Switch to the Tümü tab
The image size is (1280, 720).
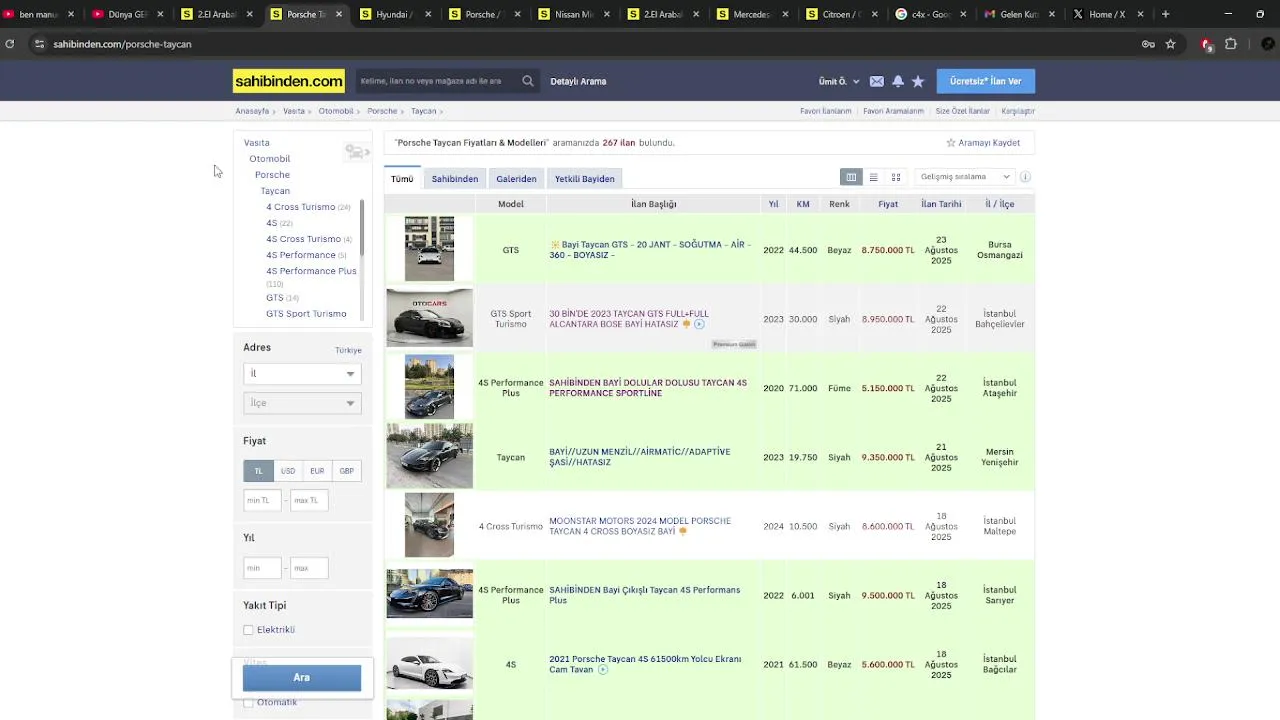click(x=402, y=179)
